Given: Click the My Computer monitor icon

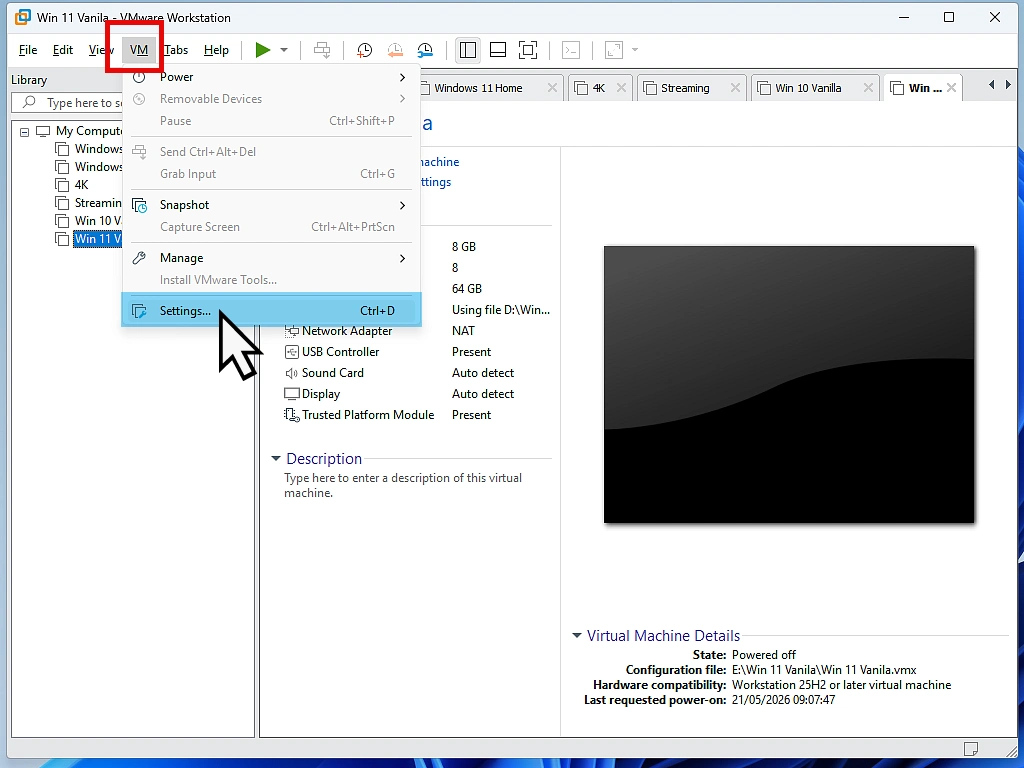Looking at the screenshot, I should 43,131.
